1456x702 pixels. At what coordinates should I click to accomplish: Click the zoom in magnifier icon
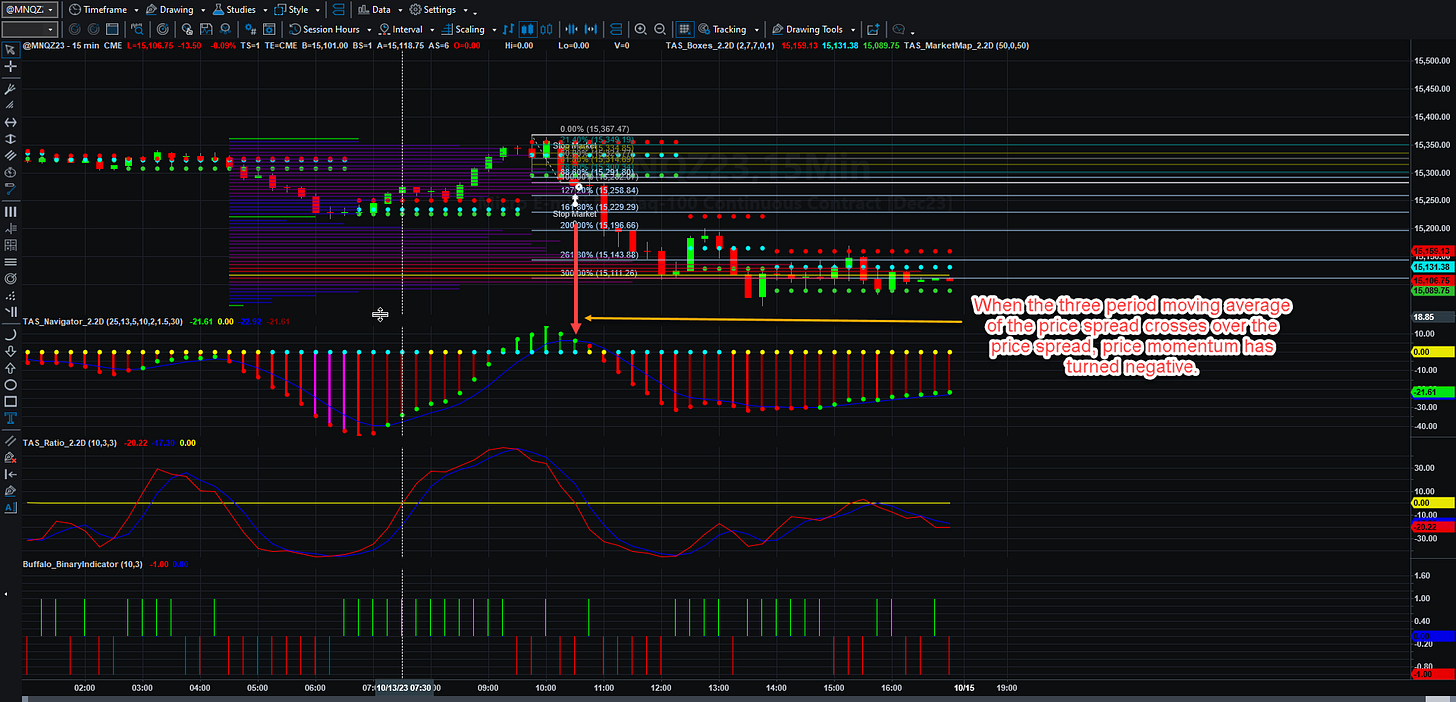point(640,29)
